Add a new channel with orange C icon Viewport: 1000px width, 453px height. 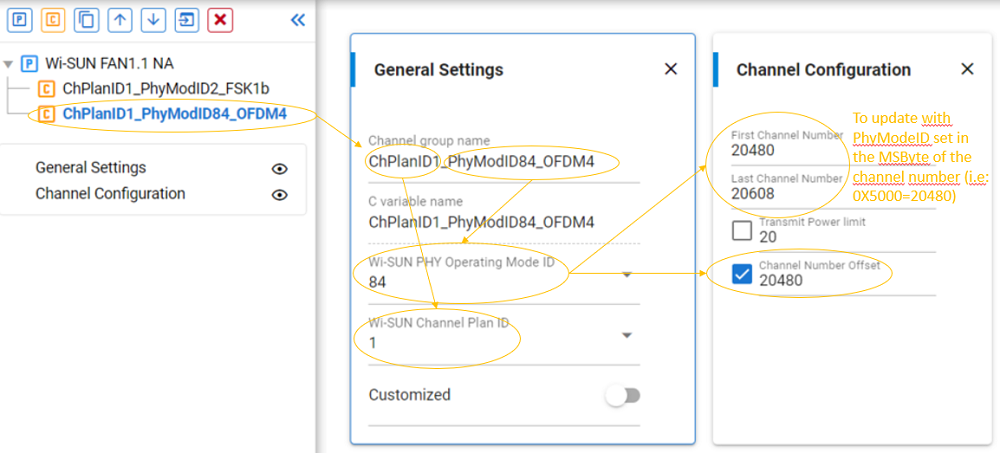pyautogui.click(x=53, y=20)
